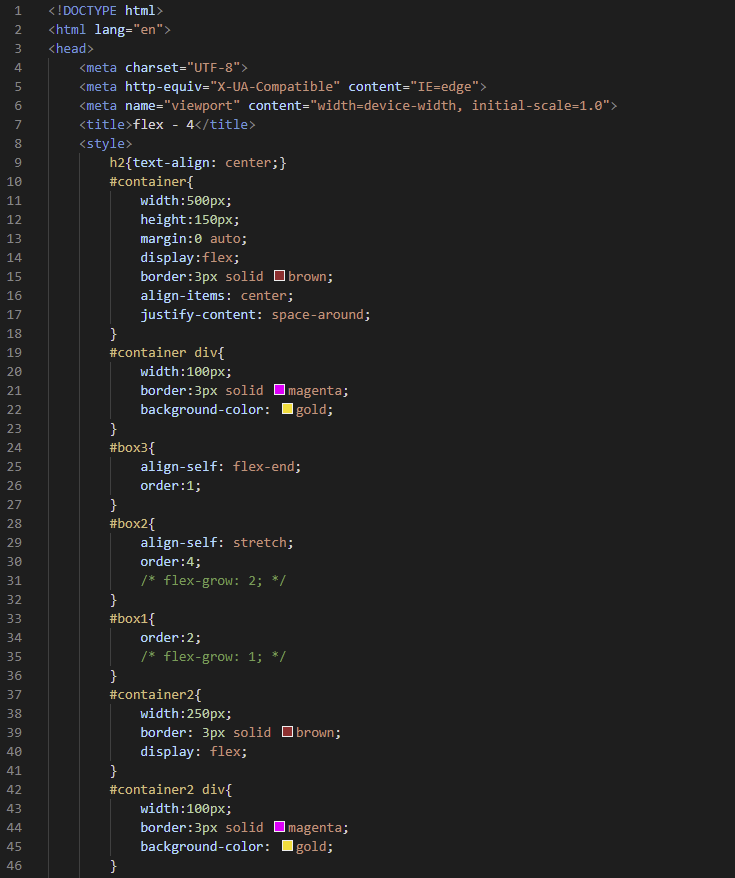This screenshot has height=878, width=735.
Task: Open the brown color swatch on line 39
Action: (287, 731)
